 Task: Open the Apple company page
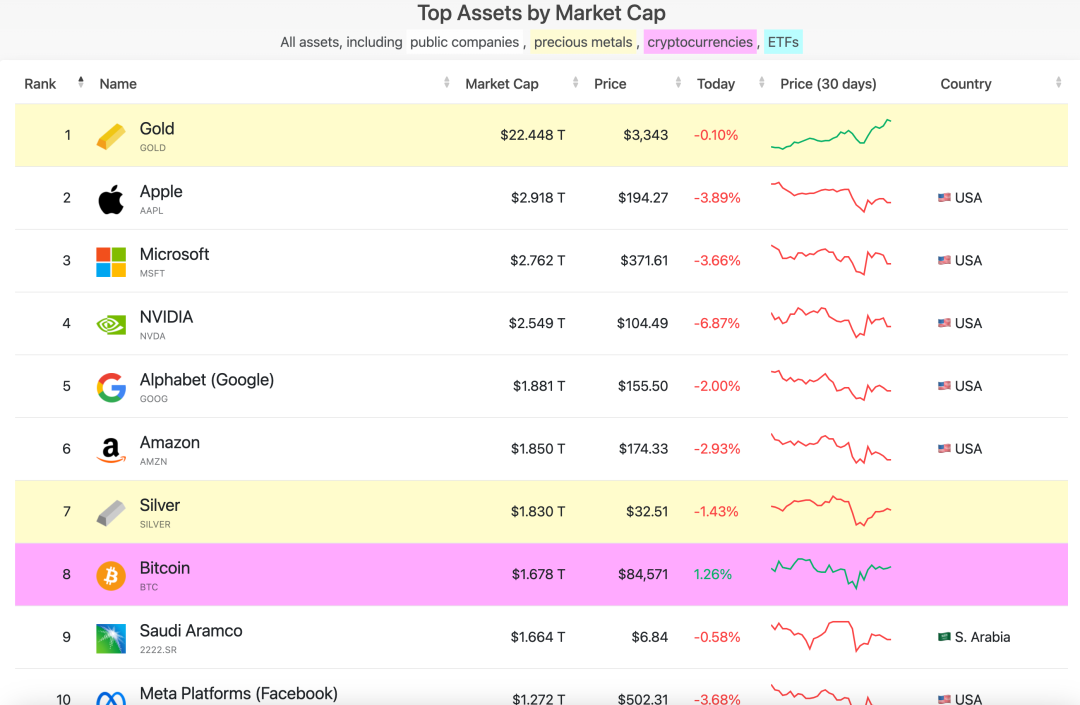[x=161, y=191]
